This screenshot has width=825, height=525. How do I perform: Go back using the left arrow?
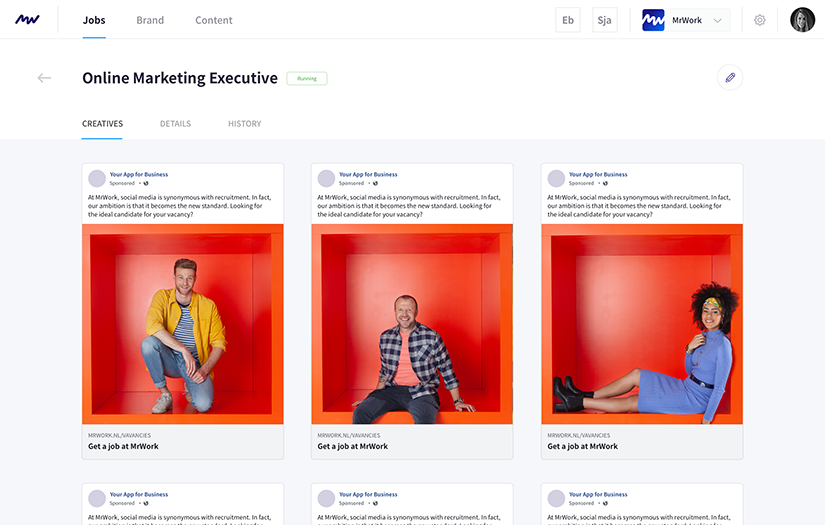click(x=44, y=78)
